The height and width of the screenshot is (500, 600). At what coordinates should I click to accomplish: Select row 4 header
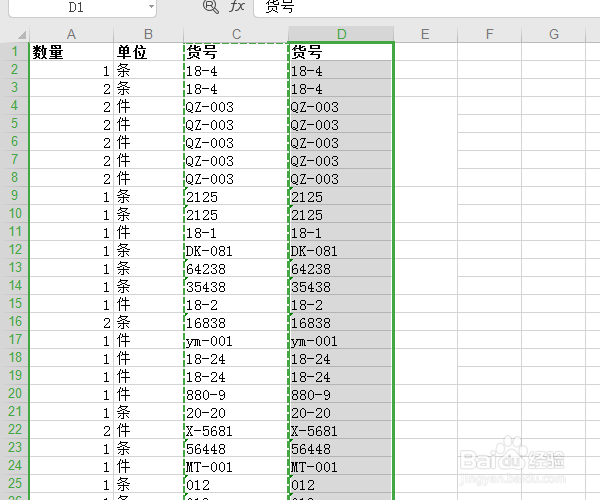(x=15, y=105)
